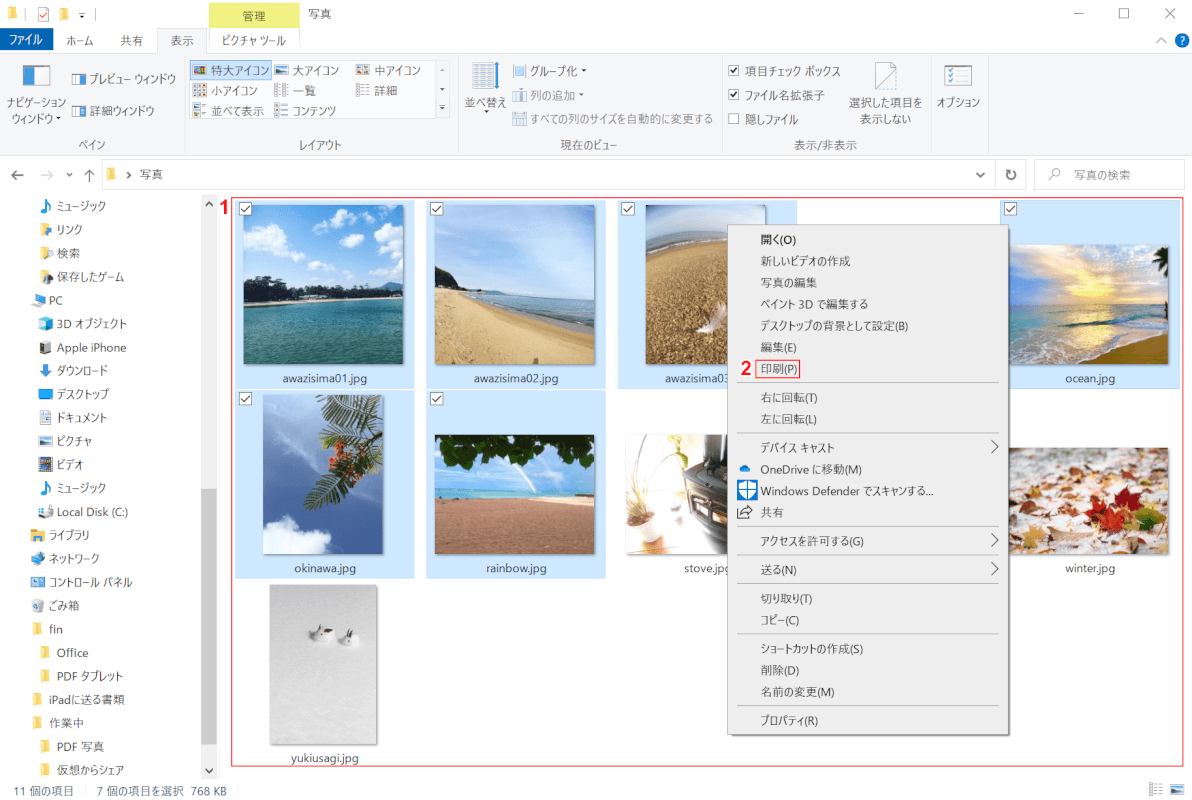The width and height of the screenshot is (1192, 800).
Task: Expand the address bar history dropdown
Action: click(980, 175)
